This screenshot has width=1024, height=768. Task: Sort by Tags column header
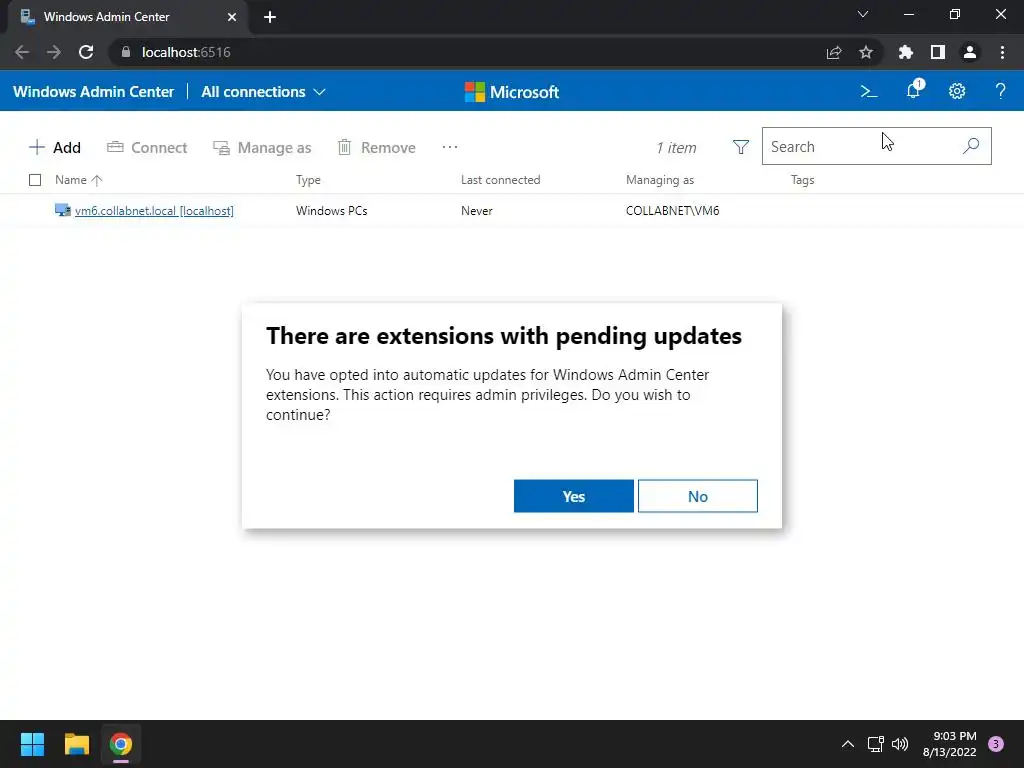click(803, 180)
